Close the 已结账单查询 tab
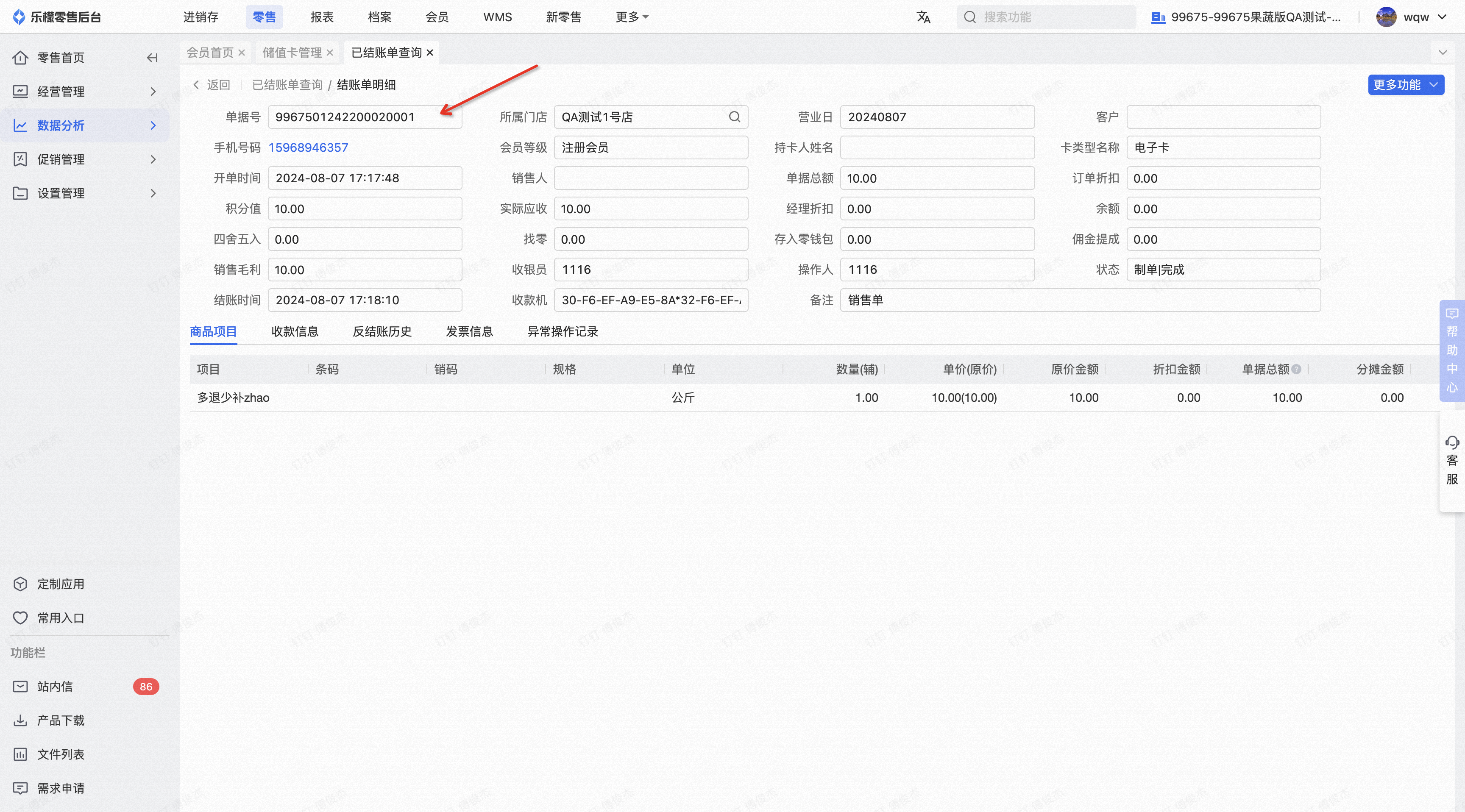The width and height of the screenshot is (1465, 812). 429,52
